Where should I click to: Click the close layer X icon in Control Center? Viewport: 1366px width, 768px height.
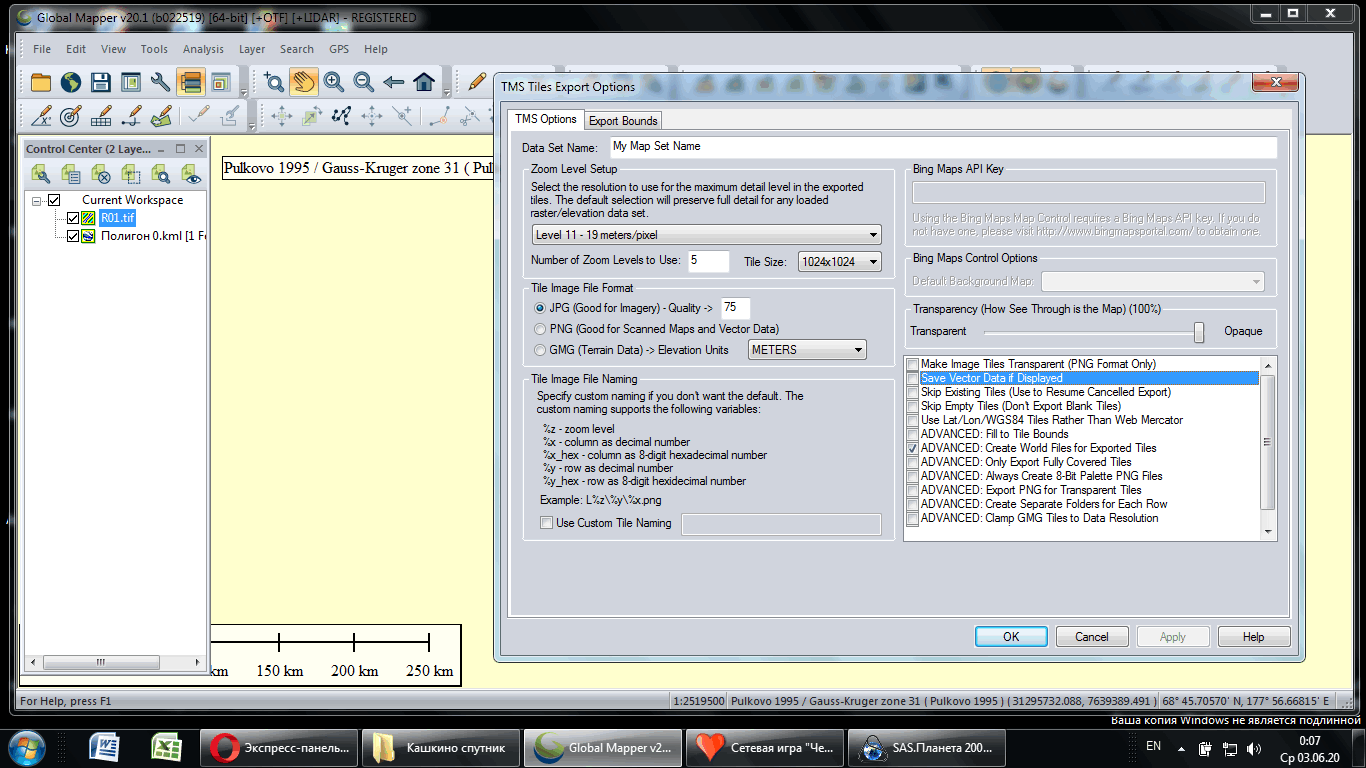tap(101, 174)
